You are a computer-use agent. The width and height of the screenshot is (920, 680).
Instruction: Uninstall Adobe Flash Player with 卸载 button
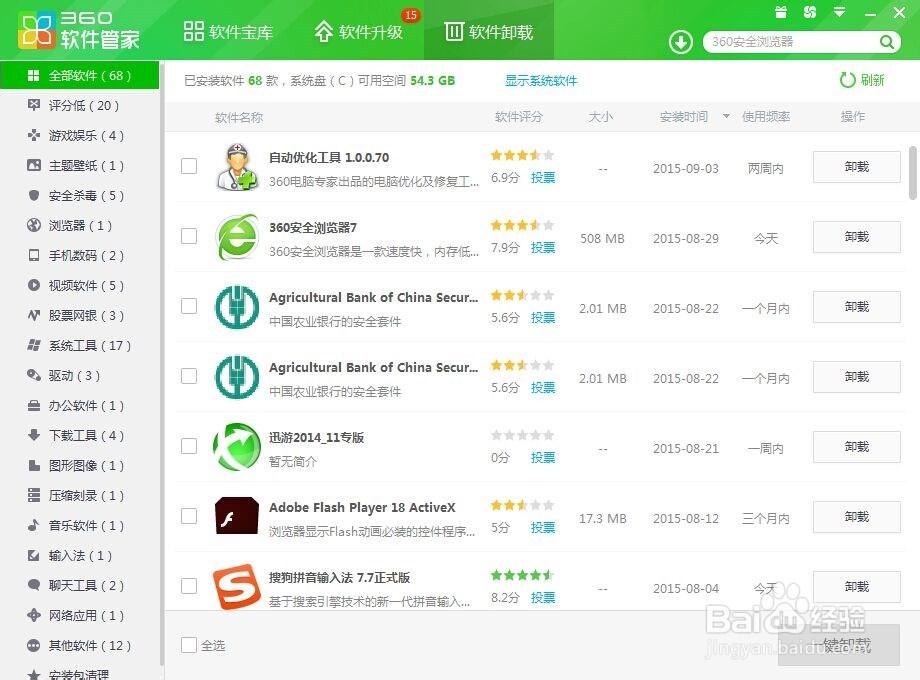[857, 516]
